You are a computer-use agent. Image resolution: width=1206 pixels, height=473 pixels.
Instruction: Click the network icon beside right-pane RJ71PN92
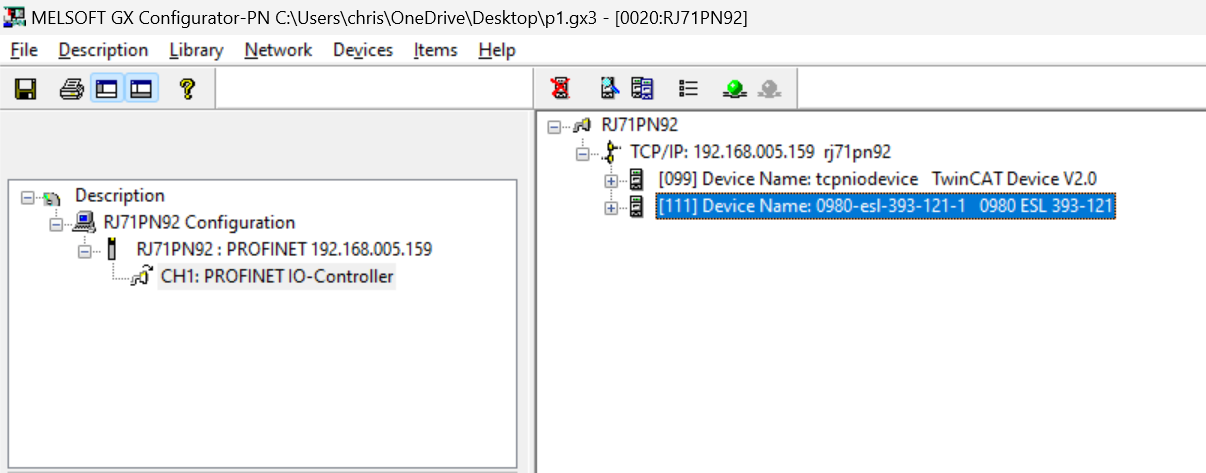[582, 126]
